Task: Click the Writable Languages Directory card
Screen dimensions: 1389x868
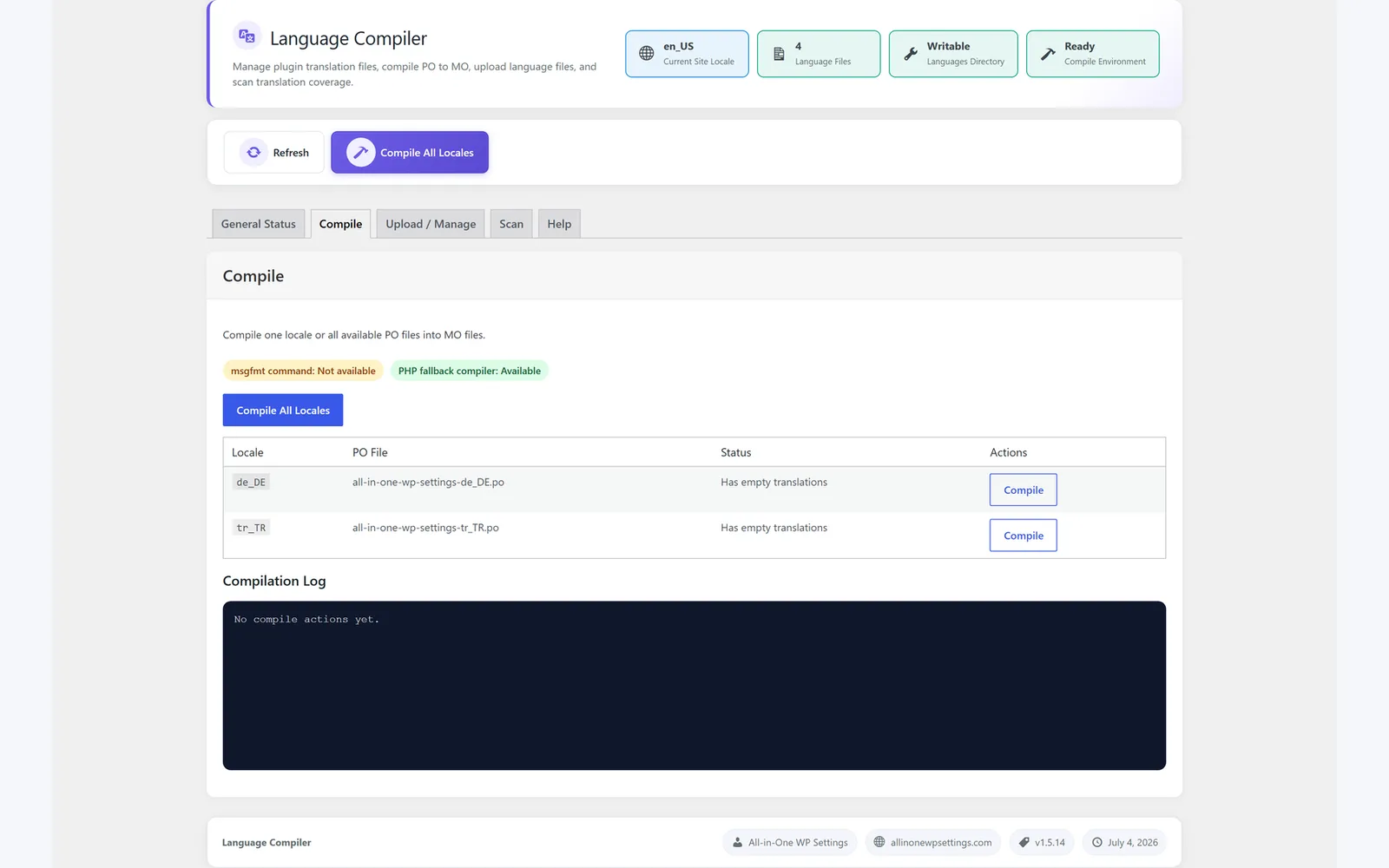Action: tap(953, 54)
